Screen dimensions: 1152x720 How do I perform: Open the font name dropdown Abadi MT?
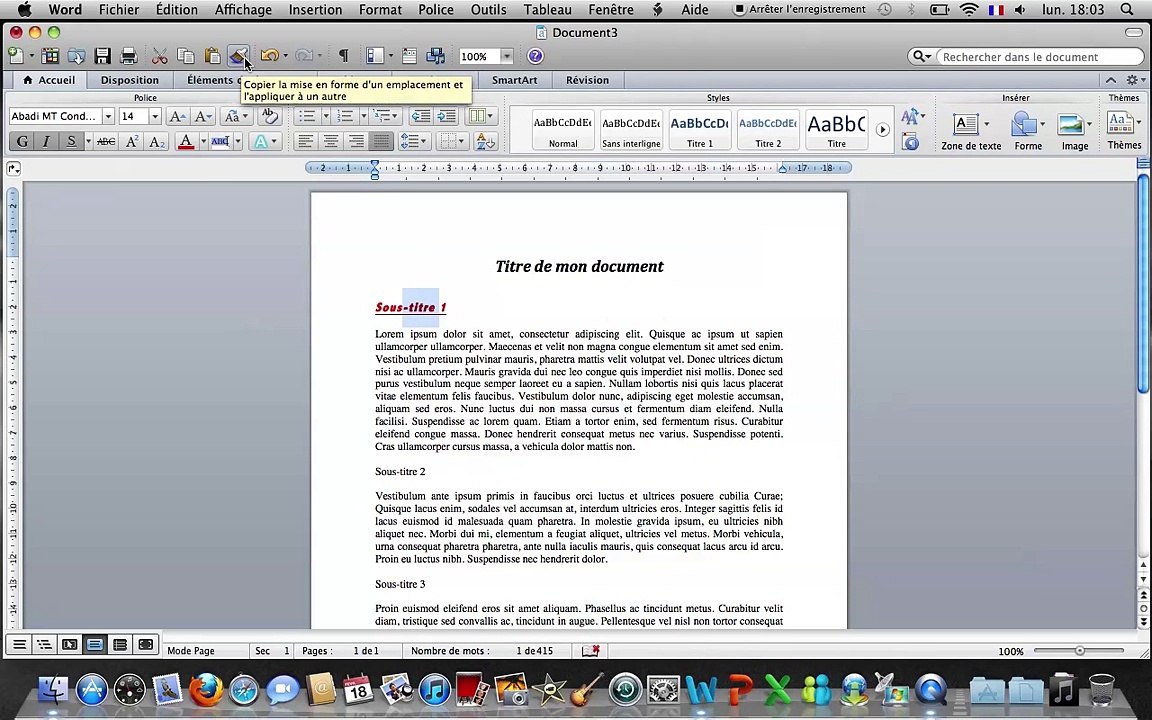pos(108,116)
